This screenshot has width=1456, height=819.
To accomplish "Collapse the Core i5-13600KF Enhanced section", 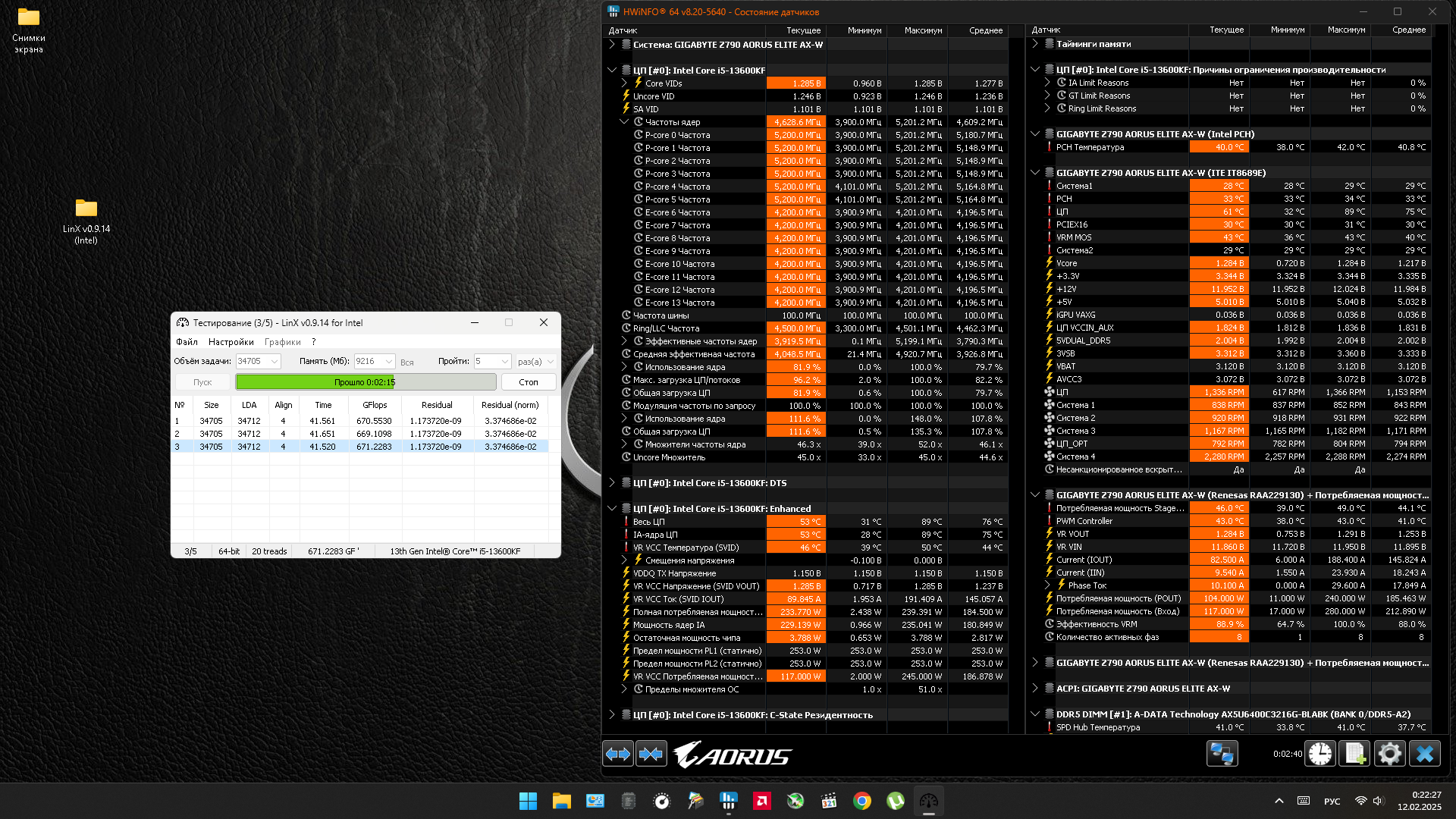I will pyautogui.click(x=612, y=509).
